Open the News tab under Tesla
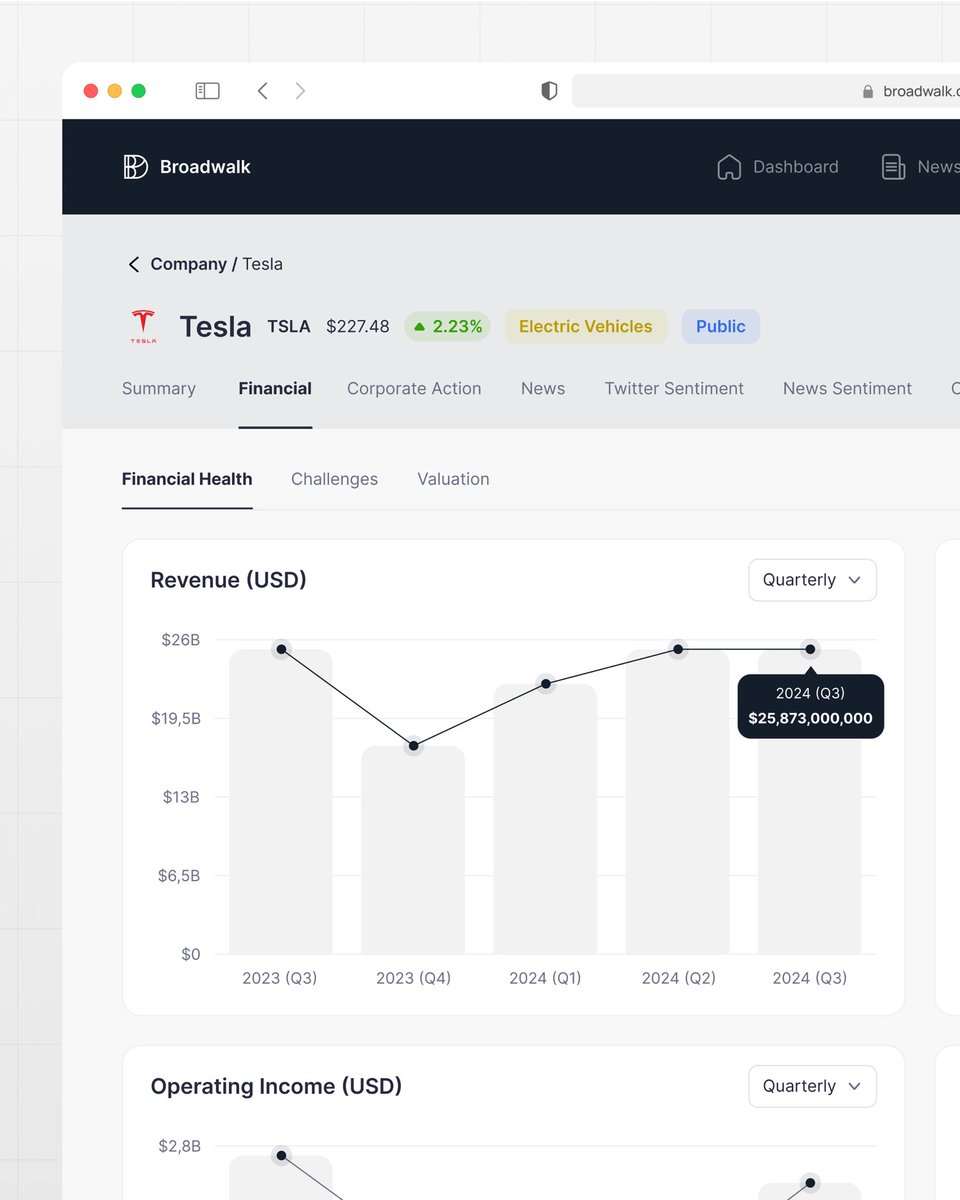Viewport: 960px width, 1200px height. click(543, 388)
